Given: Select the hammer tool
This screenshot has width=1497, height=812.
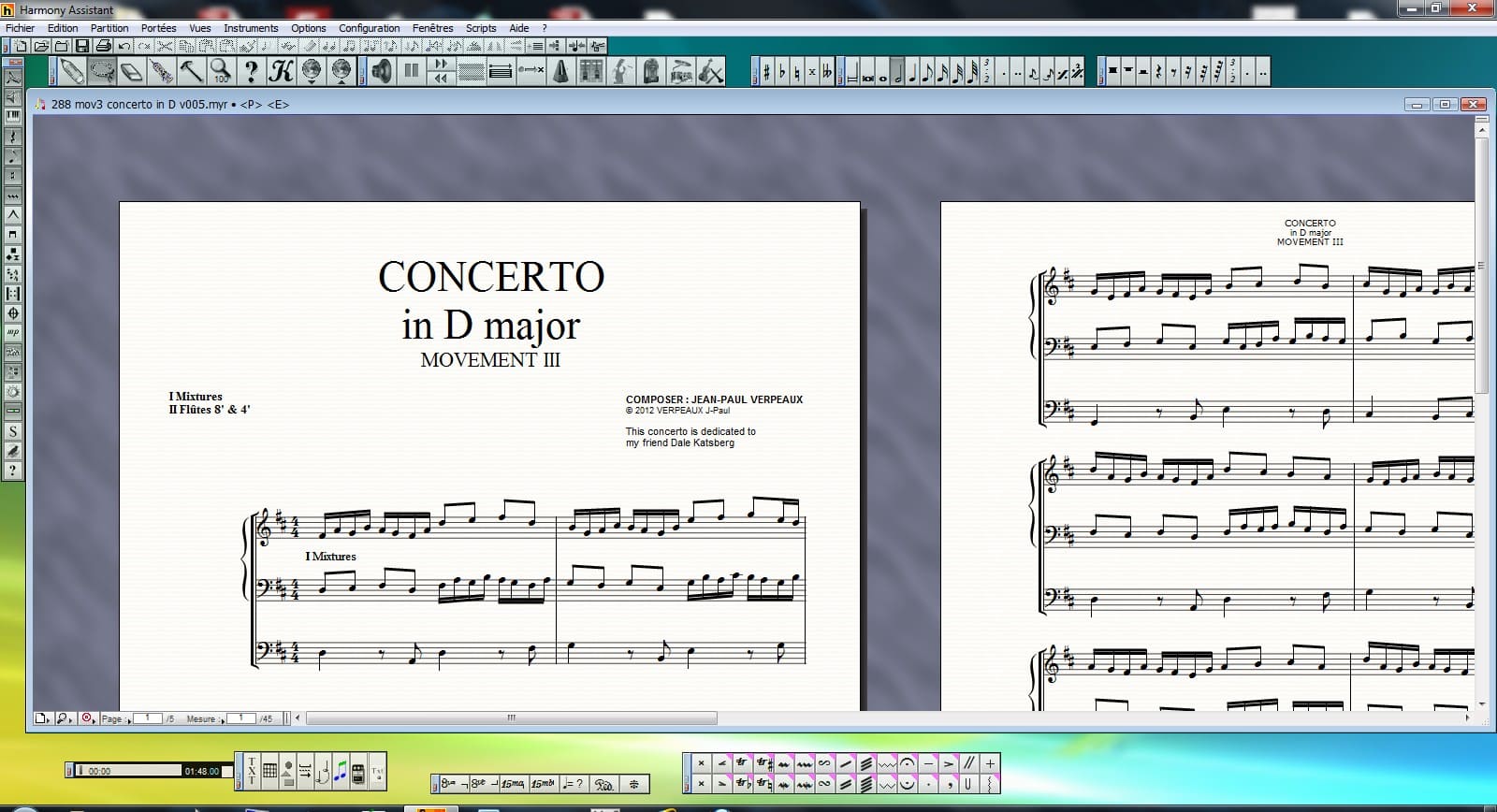Looking at the screenshot, I should tap(192, 71).
